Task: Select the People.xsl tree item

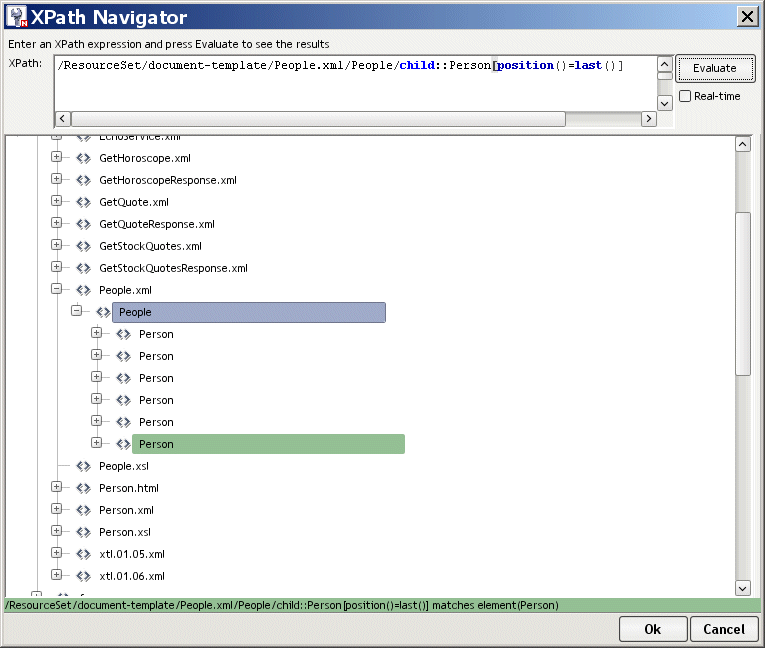Action: (x=123, y=466)
